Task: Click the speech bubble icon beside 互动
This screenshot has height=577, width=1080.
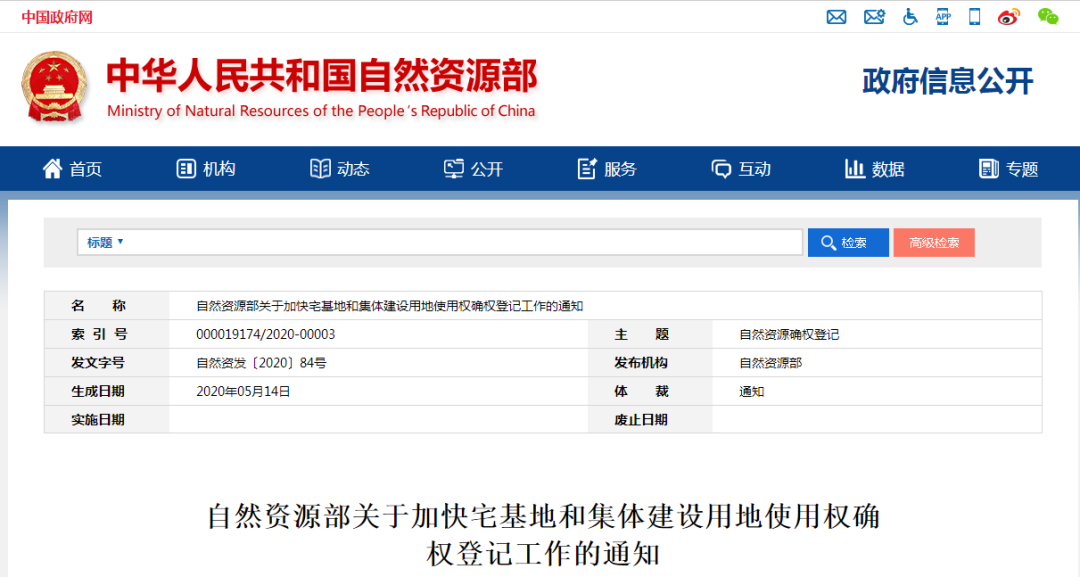Action: (x=721, y=169)
